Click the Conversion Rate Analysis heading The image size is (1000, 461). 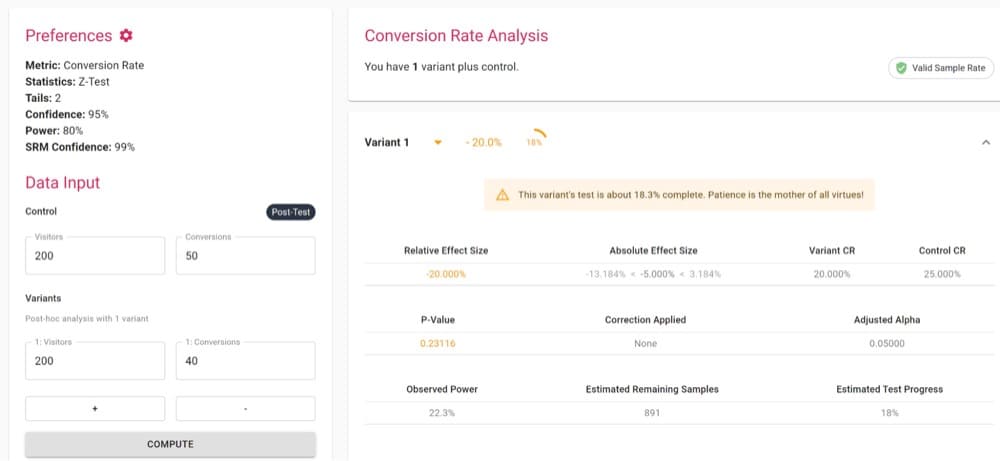click(456, 36)
